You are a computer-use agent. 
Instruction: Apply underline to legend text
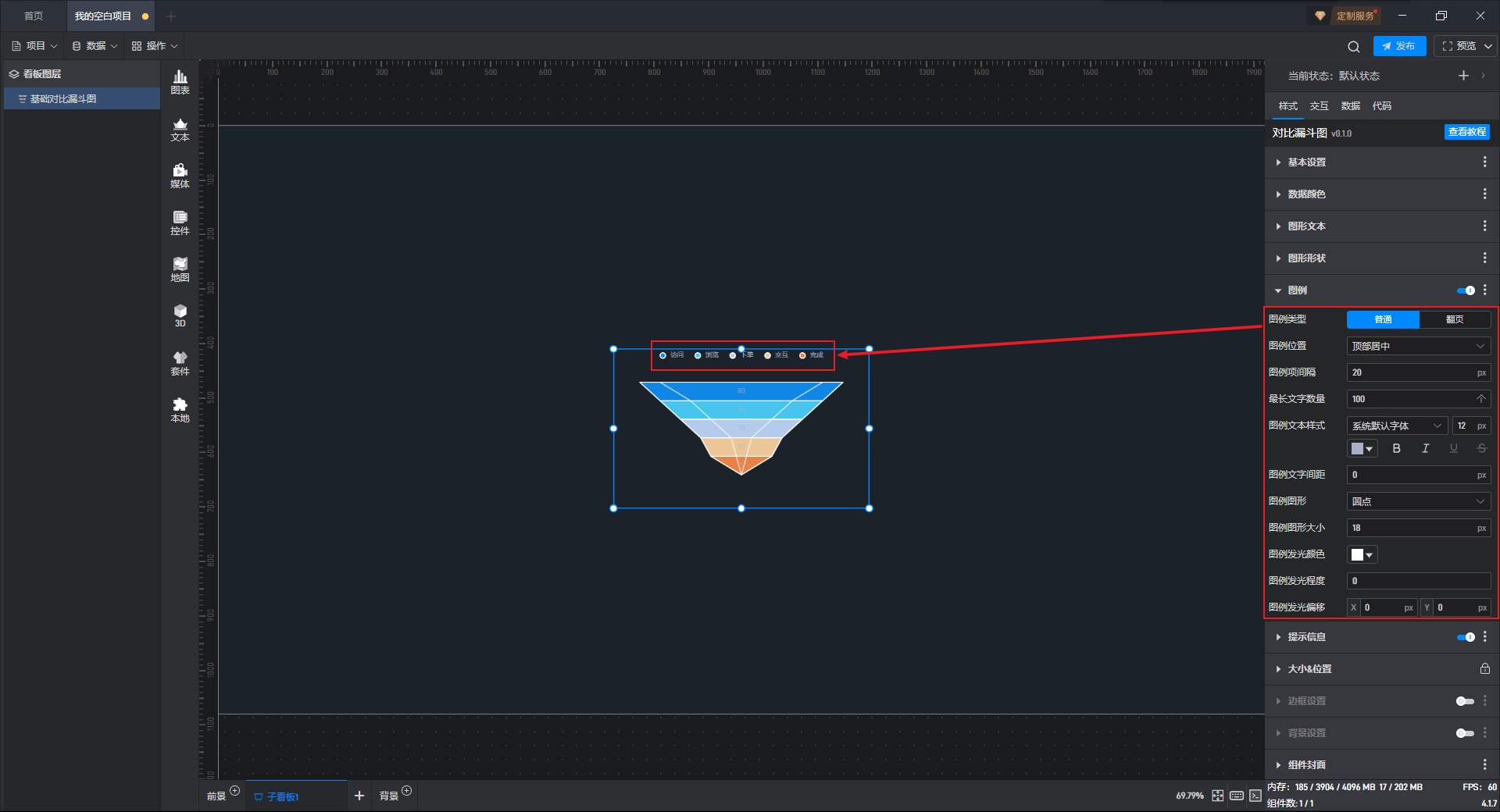point(1453,448)
